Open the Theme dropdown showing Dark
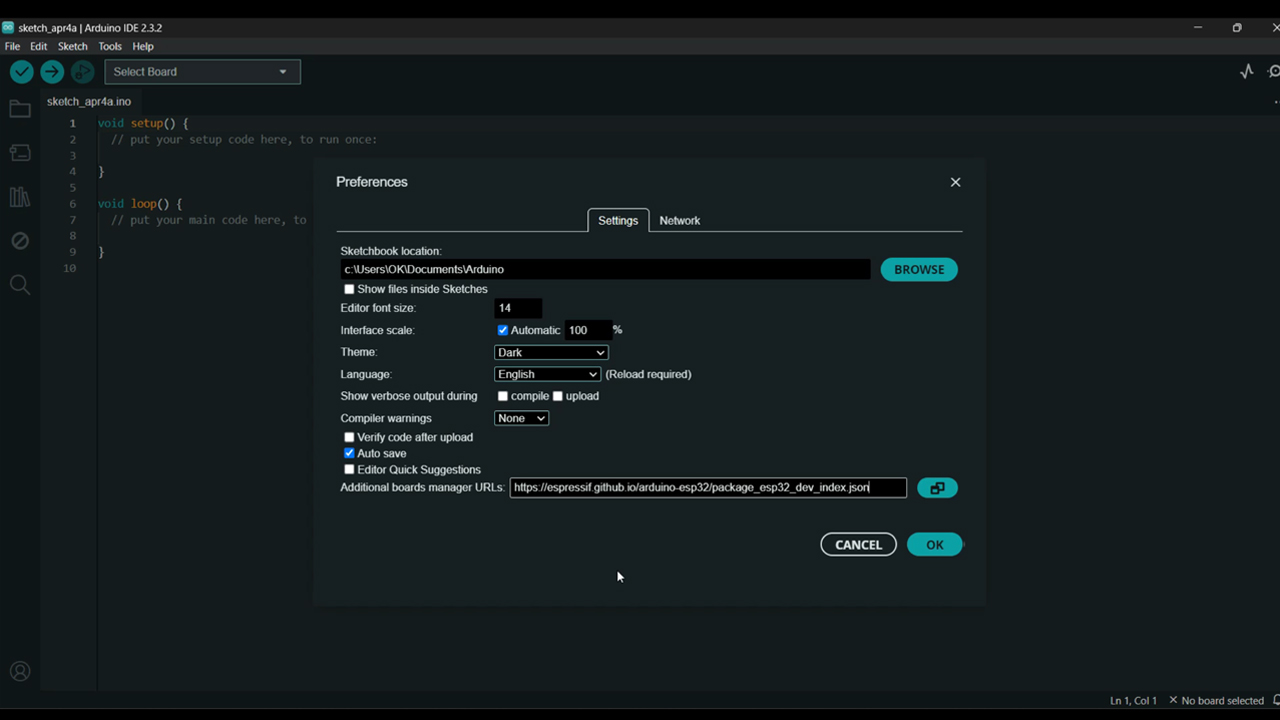Screen dimensions: 1280x720 (x=551, y=352)
